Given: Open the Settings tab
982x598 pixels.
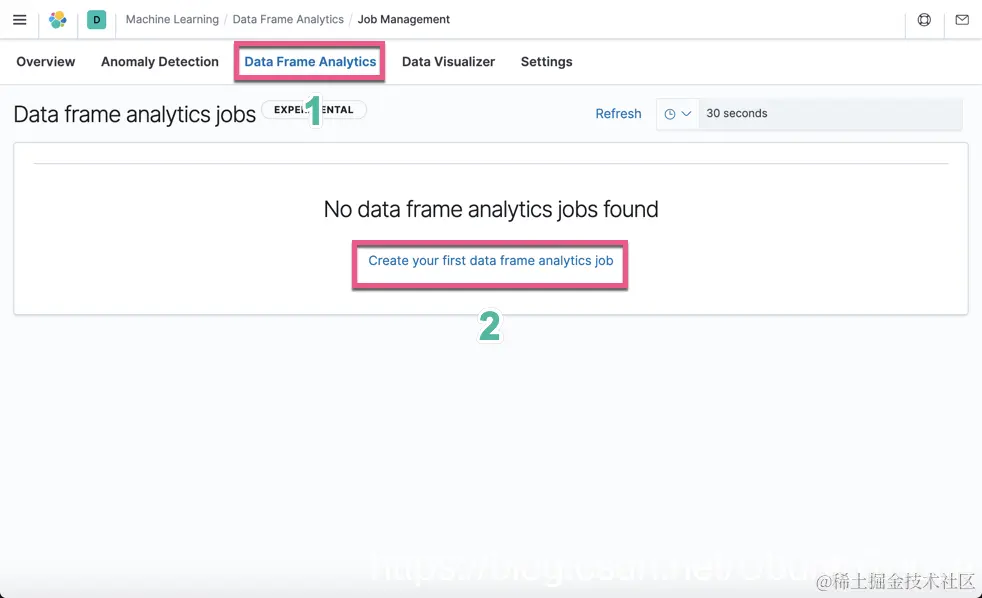Looking at the screenshot, I should click(546, 62).
